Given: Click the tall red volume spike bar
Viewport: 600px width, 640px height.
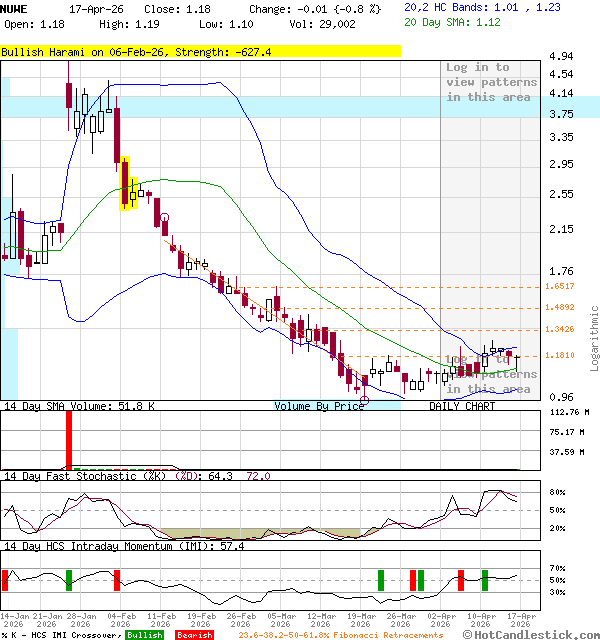Looking at the screenshot, I should (69, 438).
